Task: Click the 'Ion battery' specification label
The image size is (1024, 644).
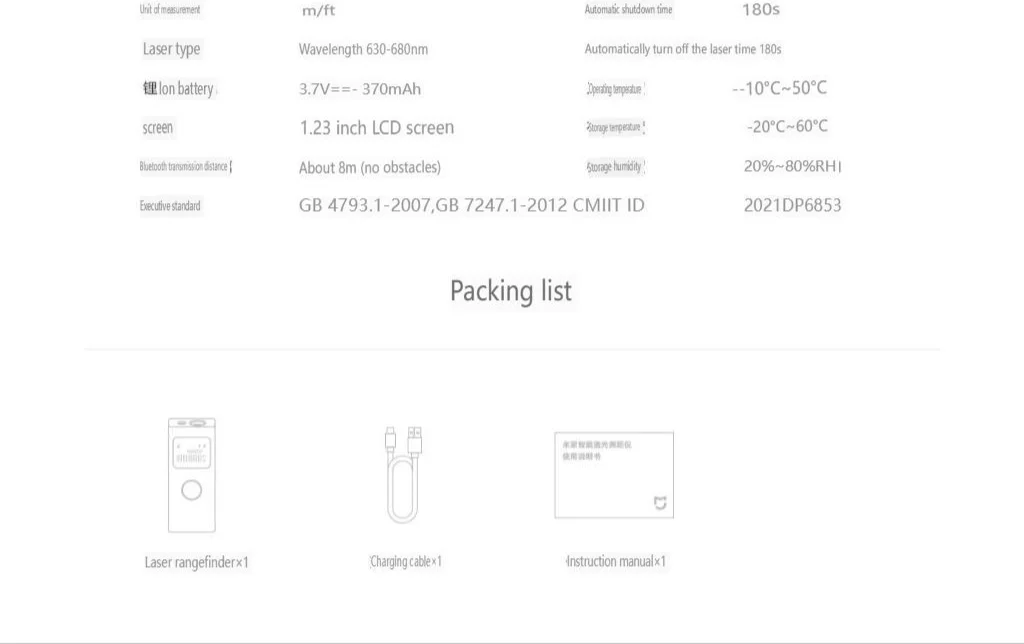Action: (180, 89)
